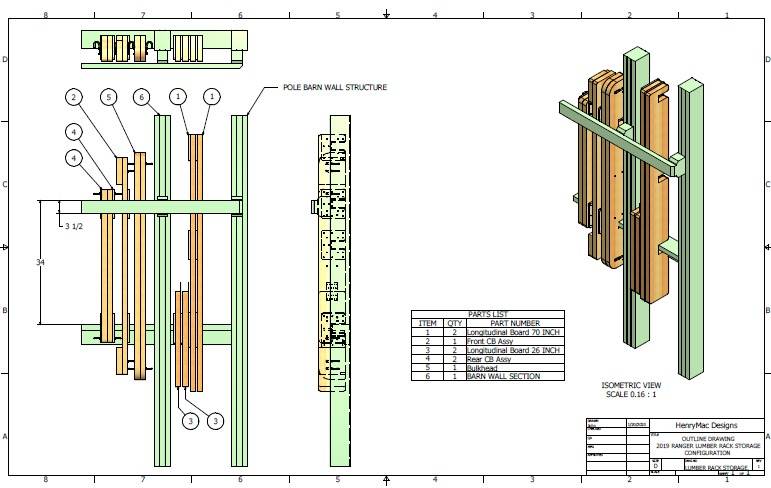Click the ISOMETRIC VIEW label
Viewport: 771px width, 488px height.
coord(631,385)
